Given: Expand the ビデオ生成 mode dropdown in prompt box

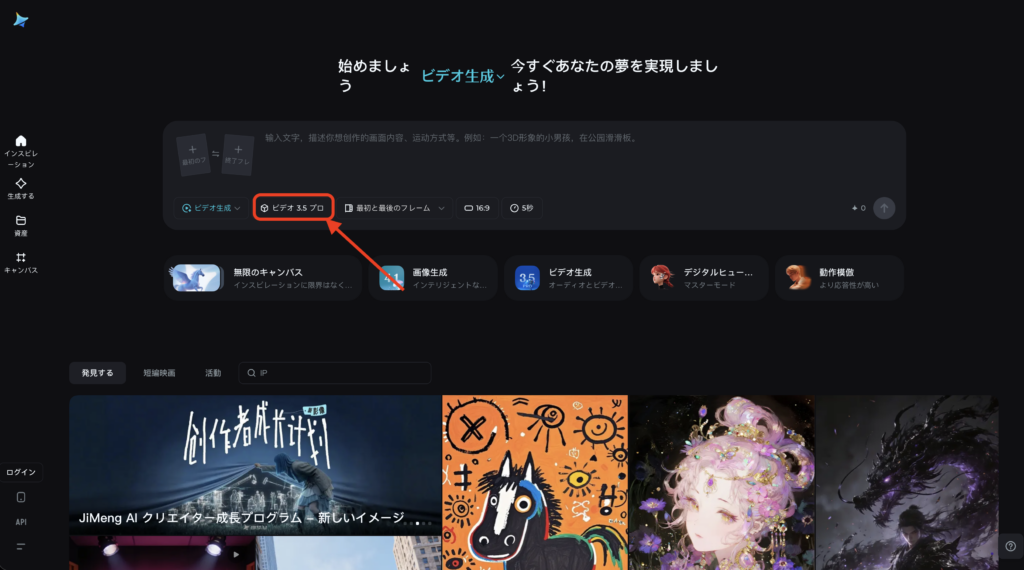Looking at the screenshot, I should 210,208.
